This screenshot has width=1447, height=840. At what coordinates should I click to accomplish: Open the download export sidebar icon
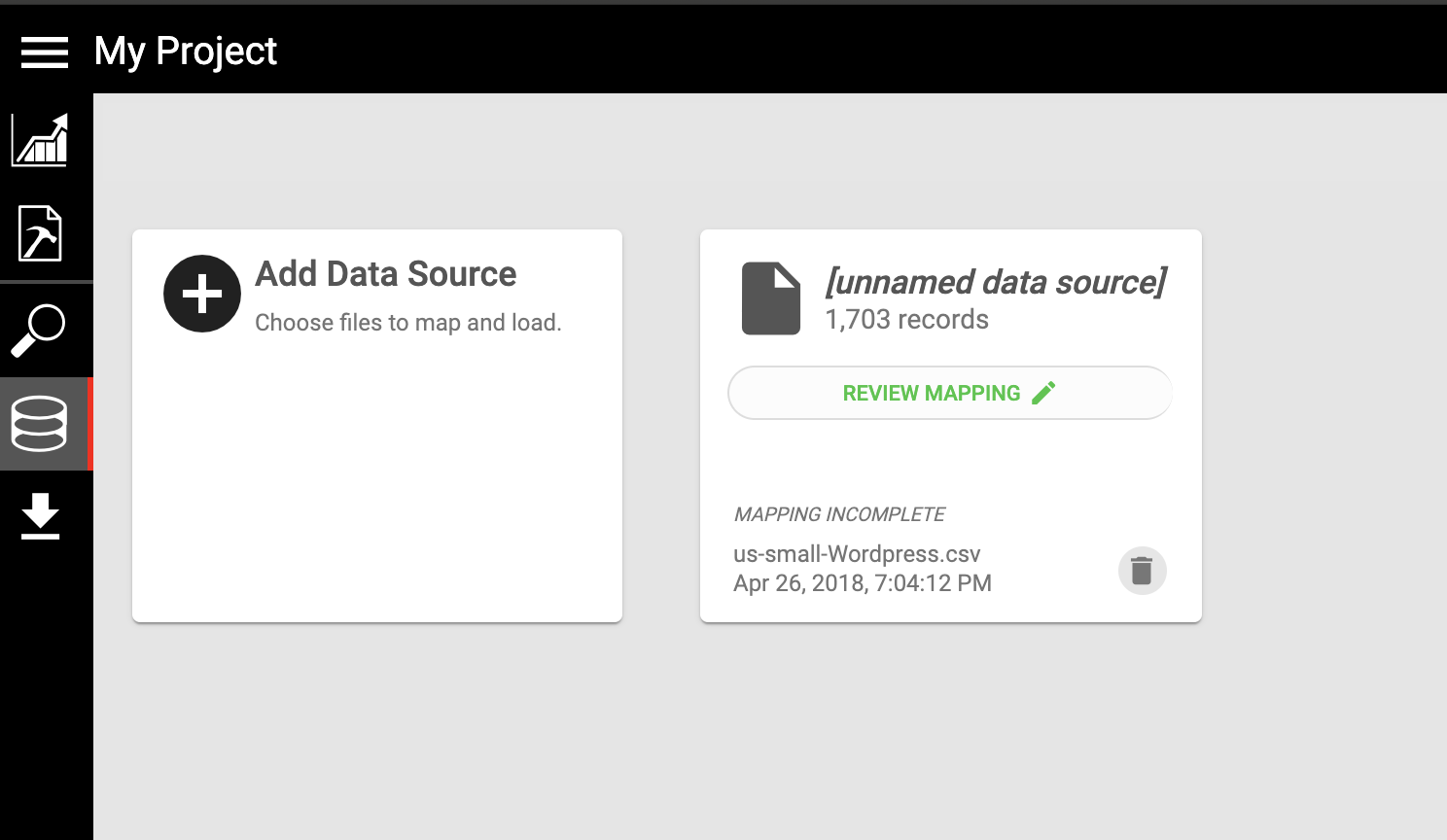[x=40, y=516]
